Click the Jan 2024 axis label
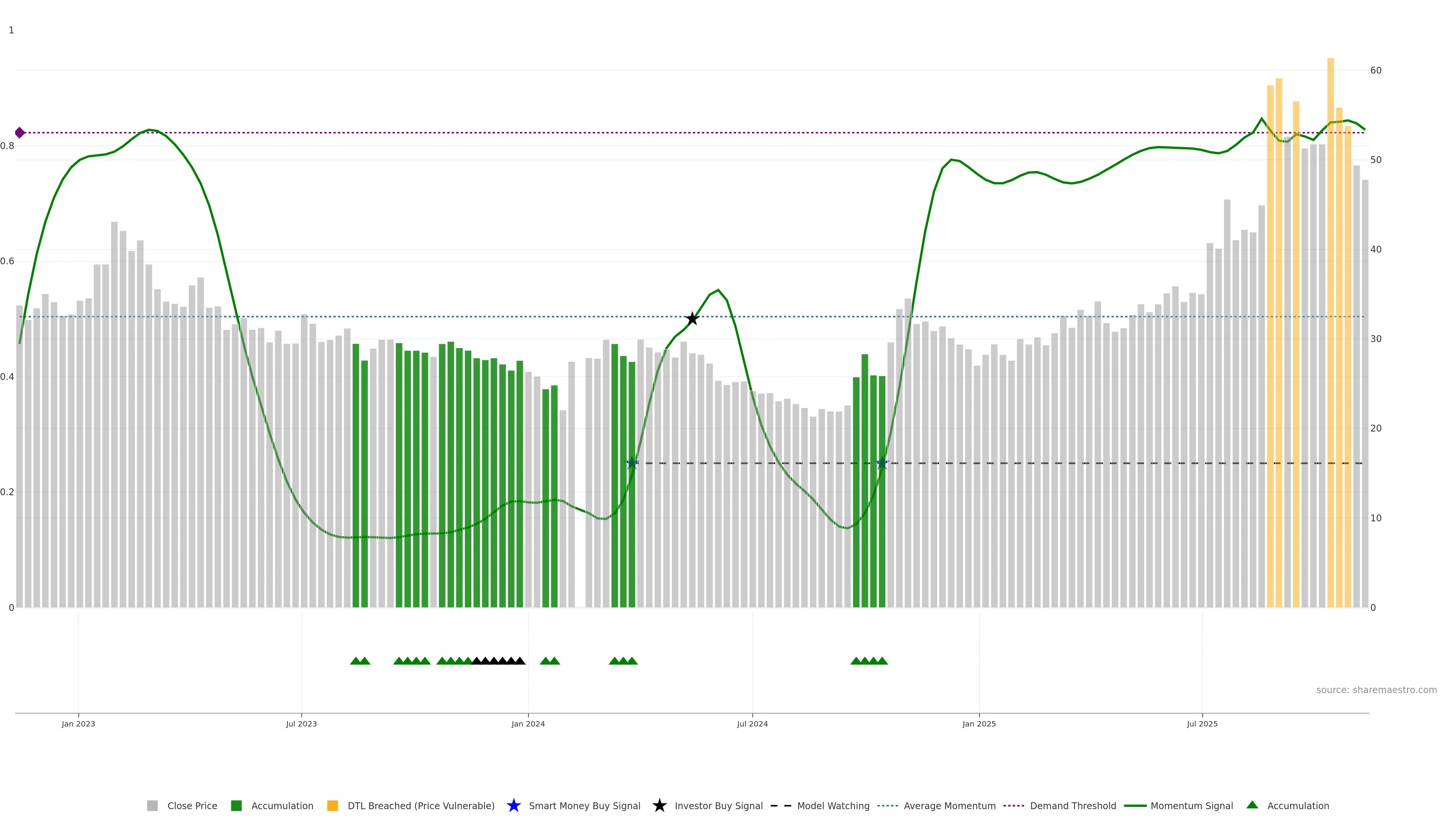The height and width of the screenshot is (819, 1456). [x=528, y=724]
